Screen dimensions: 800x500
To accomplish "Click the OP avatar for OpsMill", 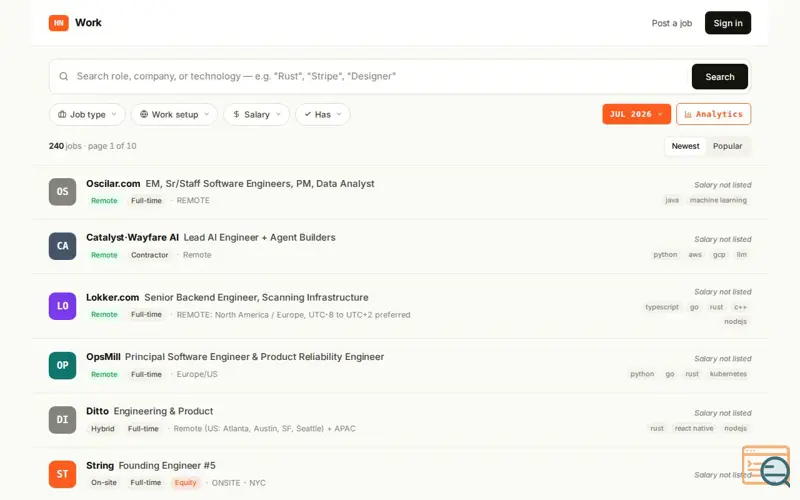I will (62, 365).
